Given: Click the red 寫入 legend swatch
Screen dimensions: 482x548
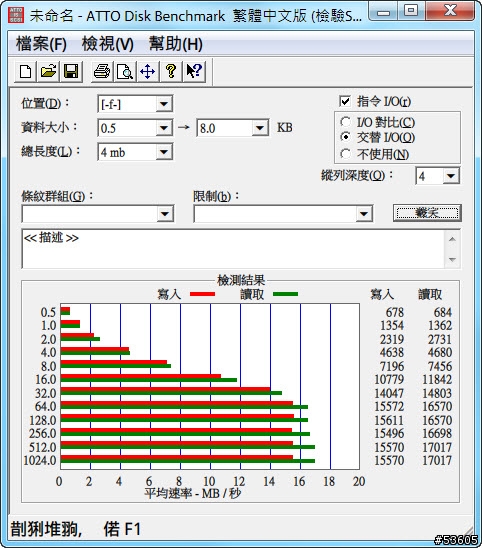Looking at the screenshot, I should click(202, 294).
